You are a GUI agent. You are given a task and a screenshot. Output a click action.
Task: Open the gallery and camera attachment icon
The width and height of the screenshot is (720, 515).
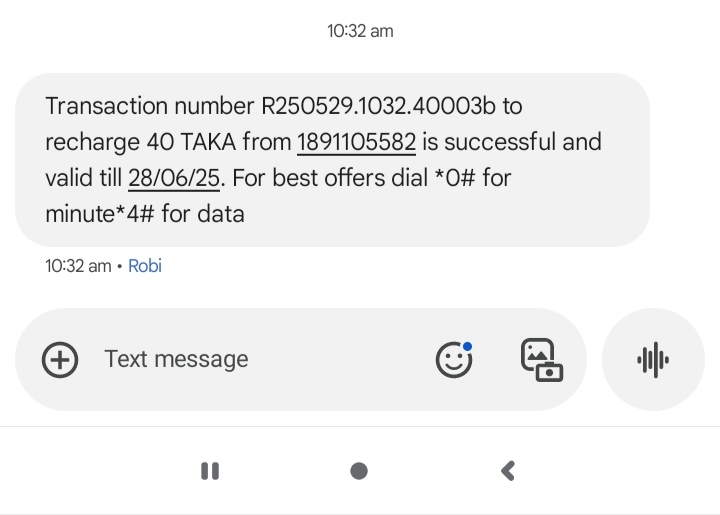pyautogui.click(x=541, y=360)
